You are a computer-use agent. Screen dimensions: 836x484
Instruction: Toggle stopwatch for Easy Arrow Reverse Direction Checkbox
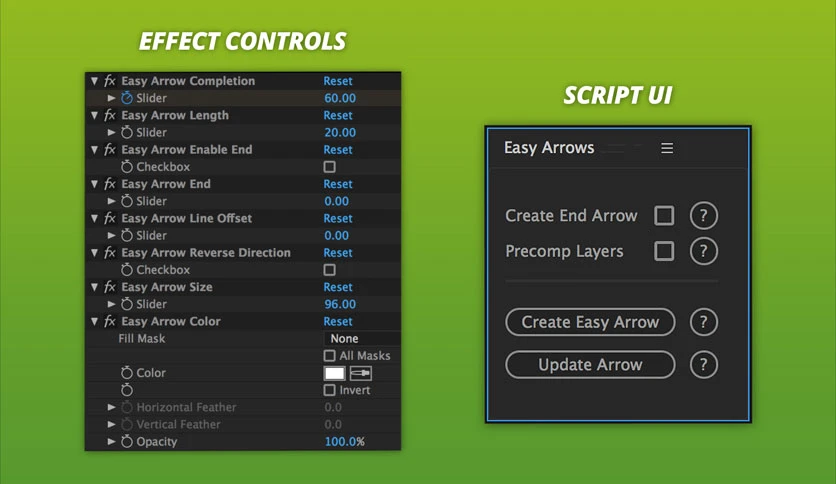pyautogui.click(x=127, y=269)
